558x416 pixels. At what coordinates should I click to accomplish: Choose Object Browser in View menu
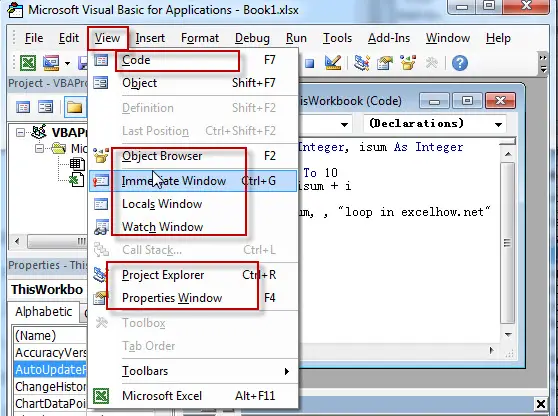tap(193, 156)
